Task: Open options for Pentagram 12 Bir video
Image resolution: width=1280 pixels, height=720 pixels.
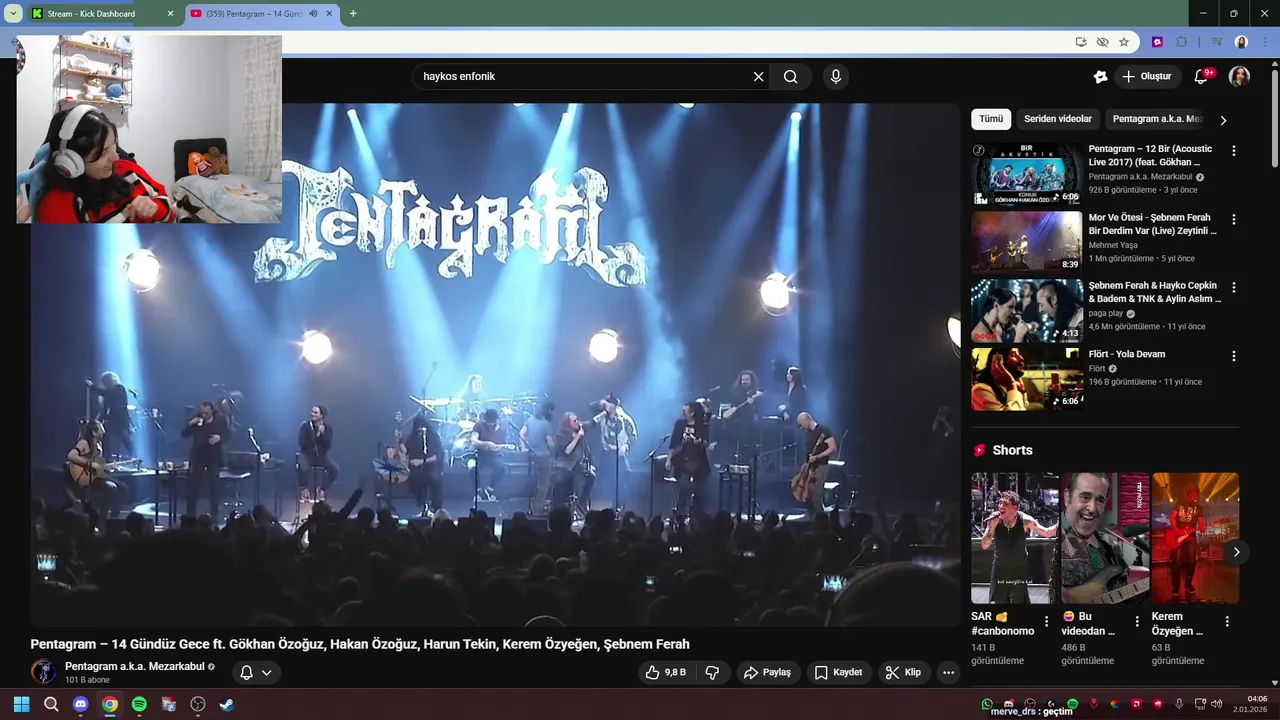Action: 1233,151
